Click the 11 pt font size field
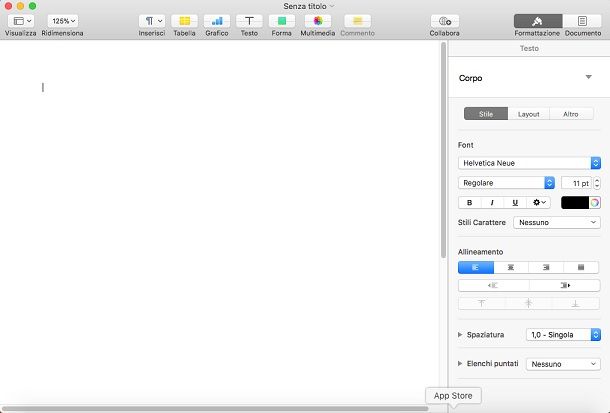 click(577, 183)
